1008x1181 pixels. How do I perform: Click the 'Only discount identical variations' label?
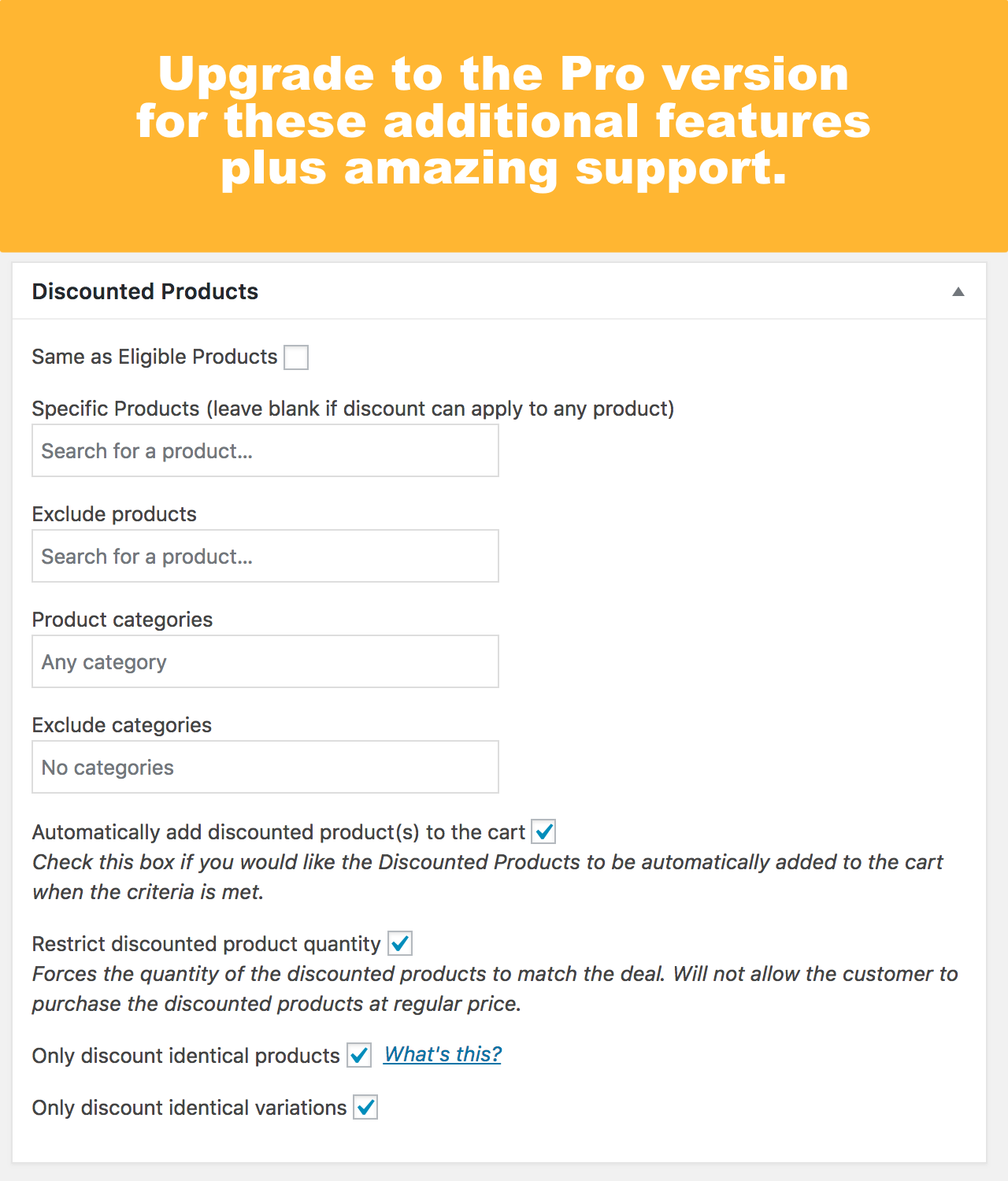(189, 1108)
